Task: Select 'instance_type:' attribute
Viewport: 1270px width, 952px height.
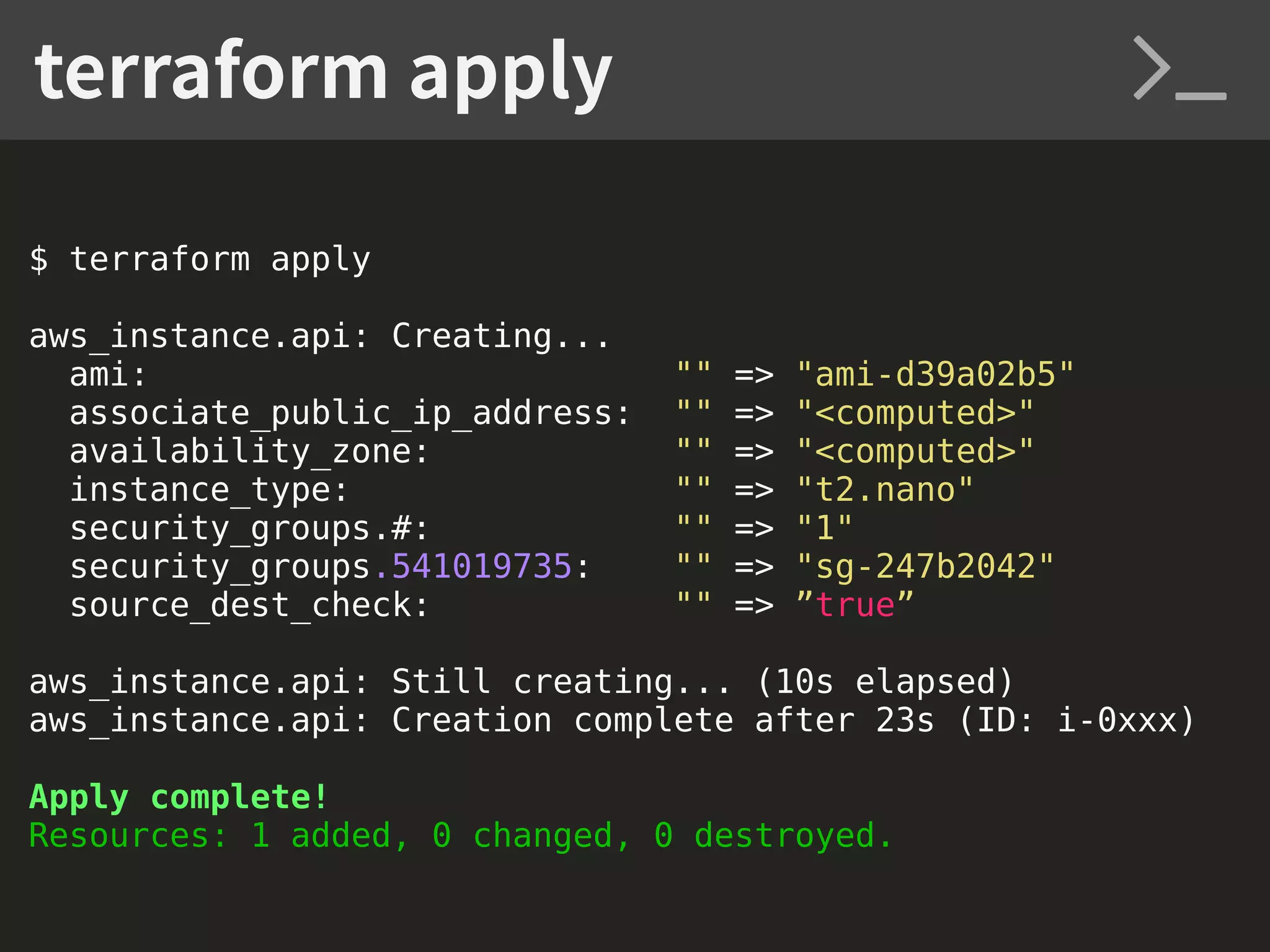Action: [208, 490]
